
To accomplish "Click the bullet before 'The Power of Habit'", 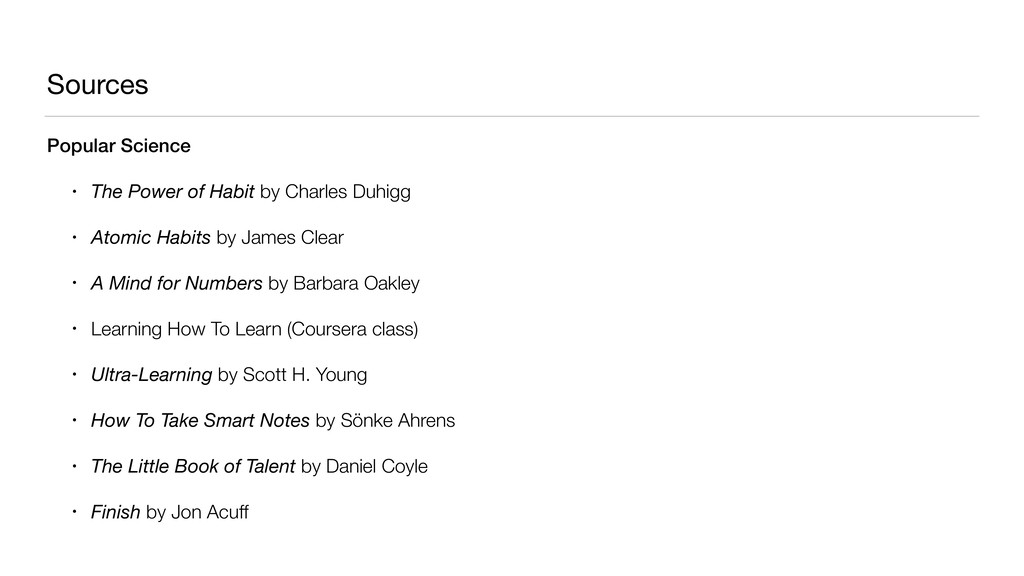I will (72, 192).
